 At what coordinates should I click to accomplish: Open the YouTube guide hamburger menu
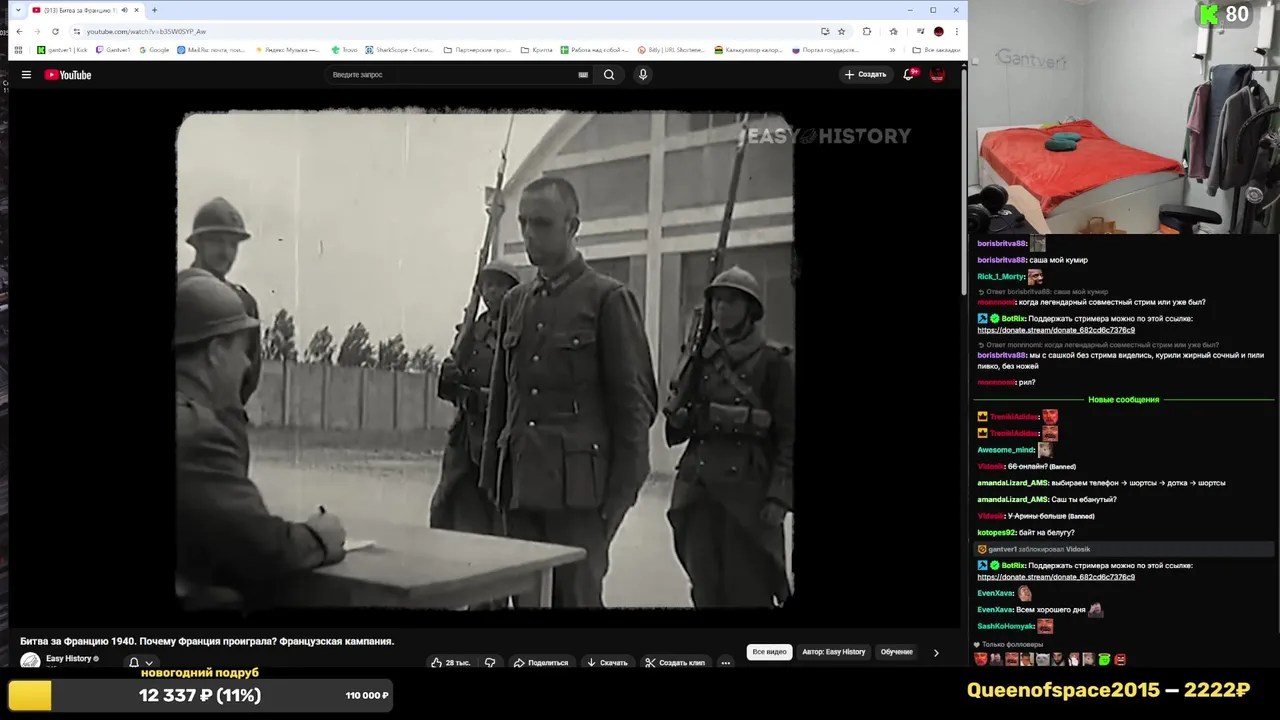pyautogui.click(x=26, y=75)
